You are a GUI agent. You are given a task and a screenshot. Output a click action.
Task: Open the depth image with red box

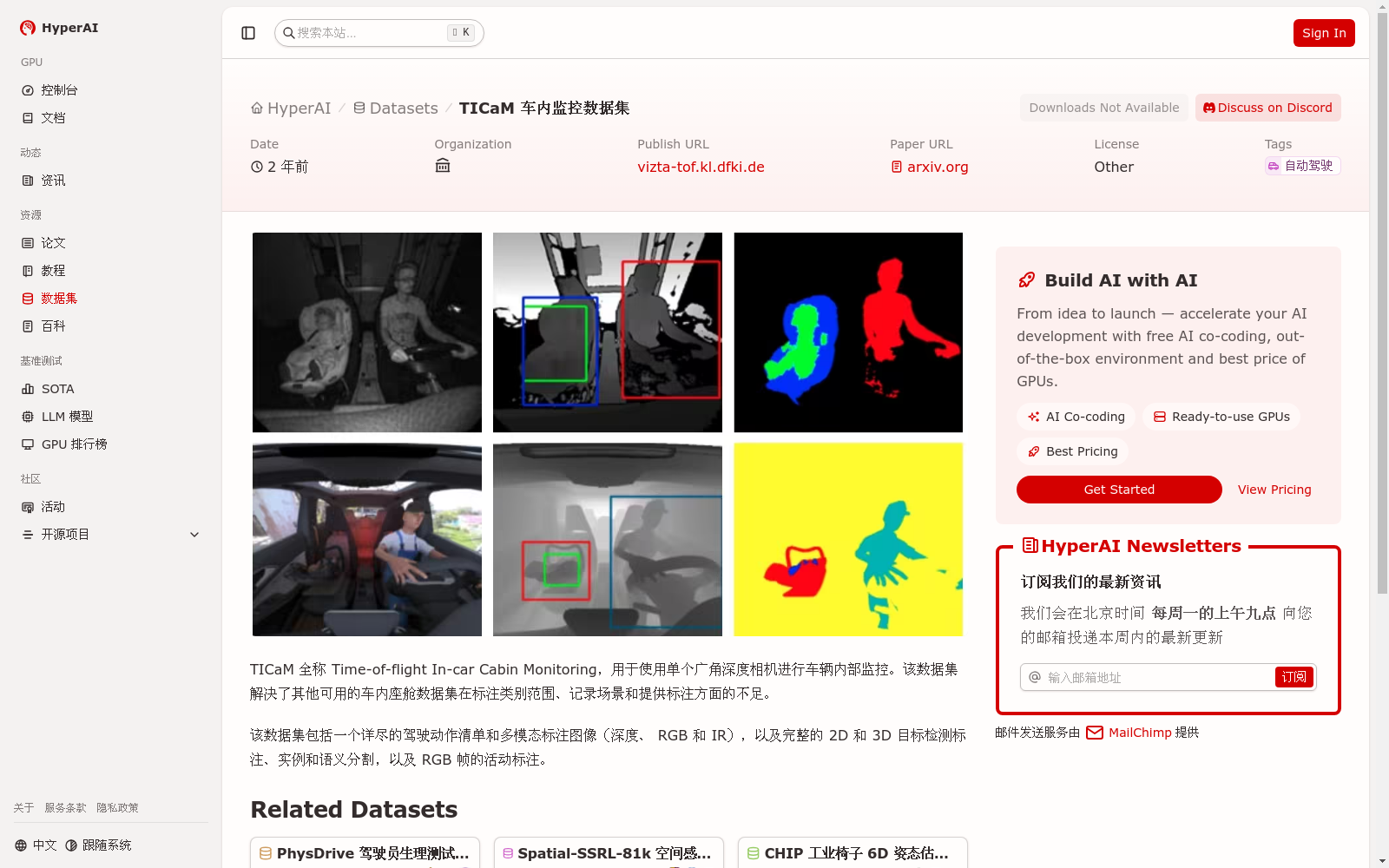point(608,332)
